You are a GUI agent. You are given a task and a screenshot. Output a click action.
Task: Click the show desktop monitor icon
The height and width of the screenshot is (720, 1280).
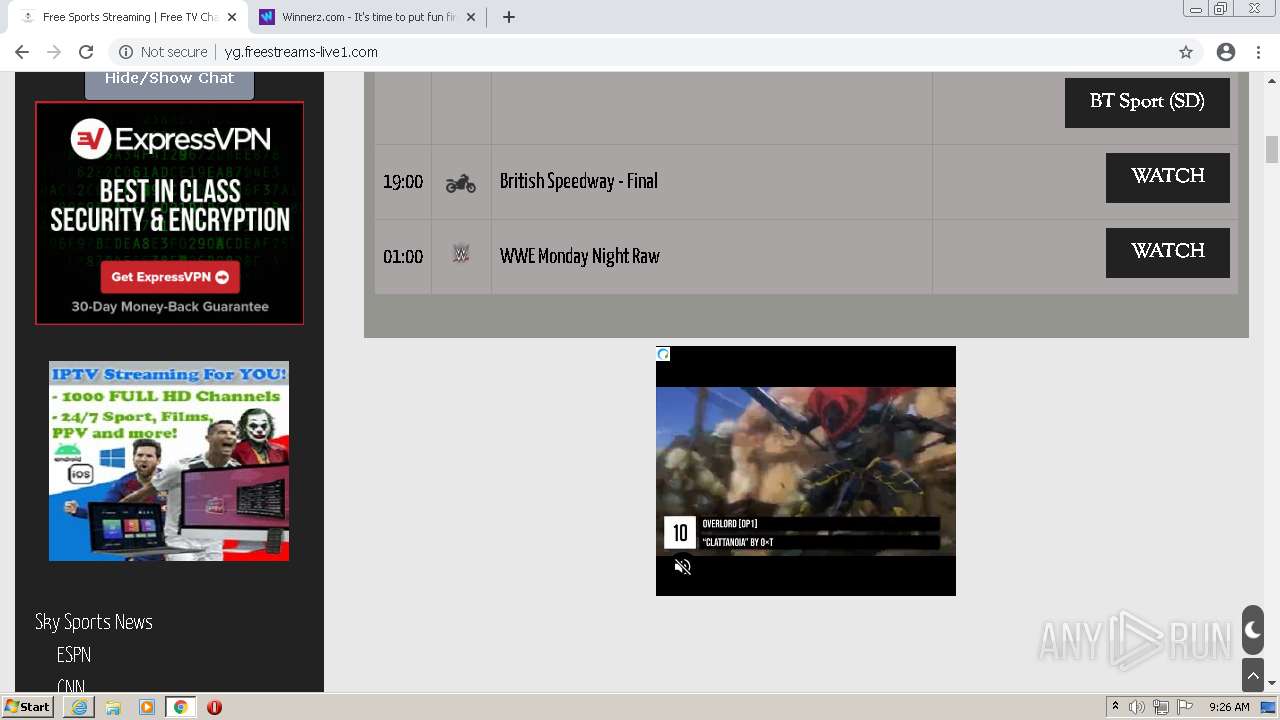coord(1269,707)
